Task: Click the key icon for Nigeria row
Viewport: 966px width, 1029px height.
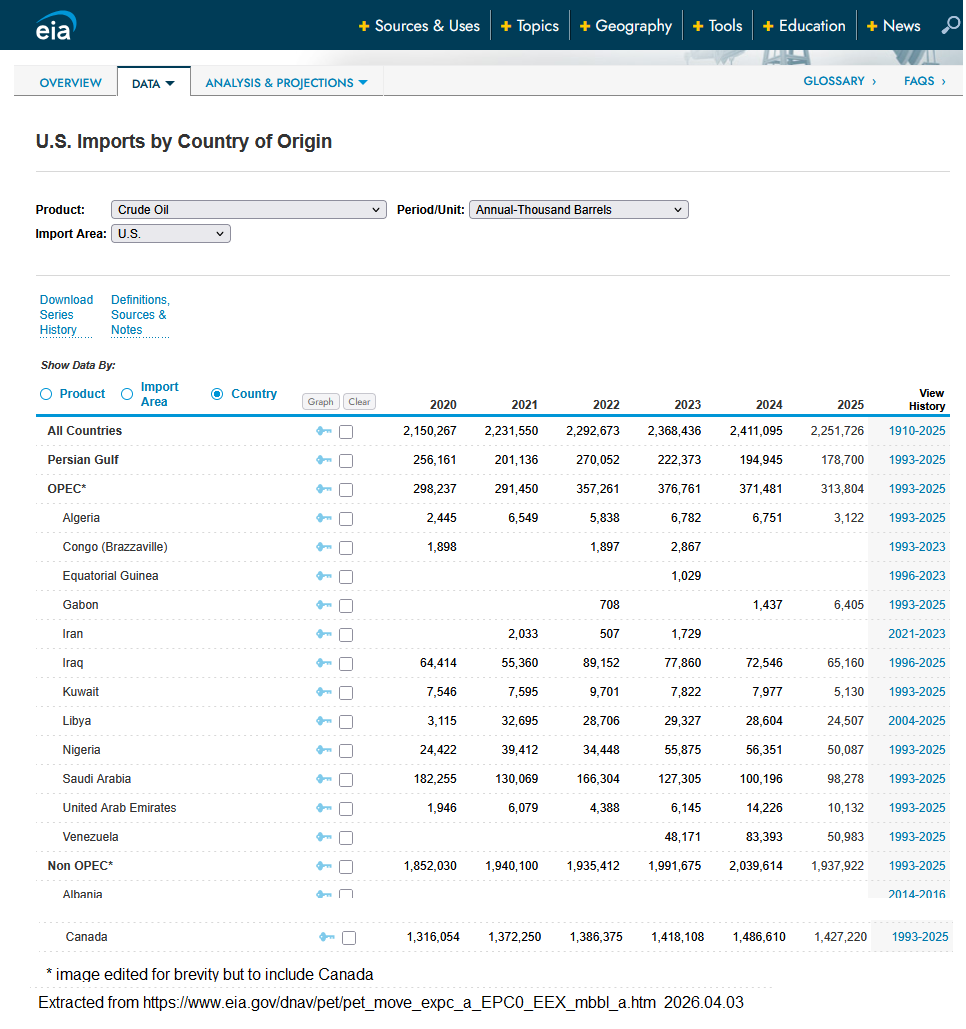Action: [x=323, y=750]
